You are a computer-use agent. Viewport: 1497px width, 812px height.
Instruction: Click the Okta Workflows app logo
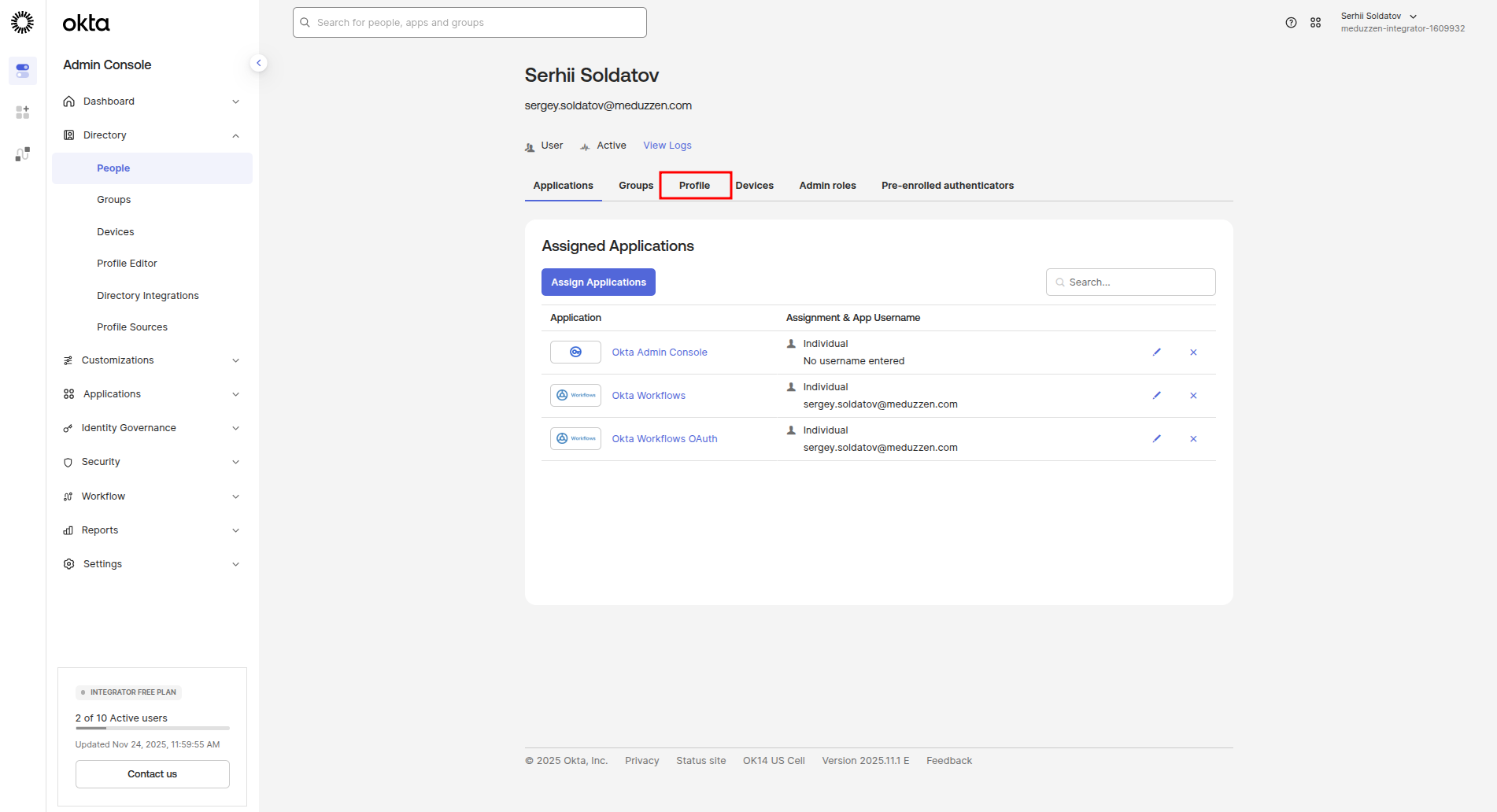pos(575,396)
